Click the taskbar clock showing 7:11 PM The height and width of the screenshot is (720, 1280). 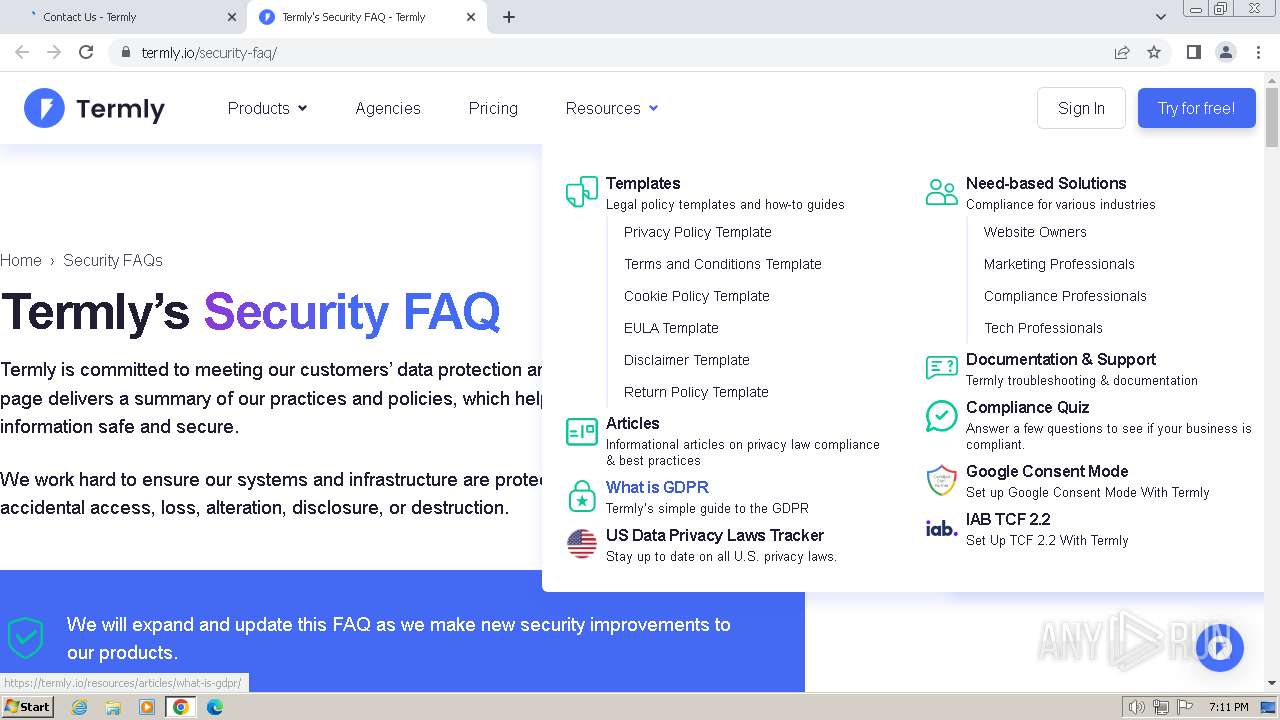(x=1228, y=707)
